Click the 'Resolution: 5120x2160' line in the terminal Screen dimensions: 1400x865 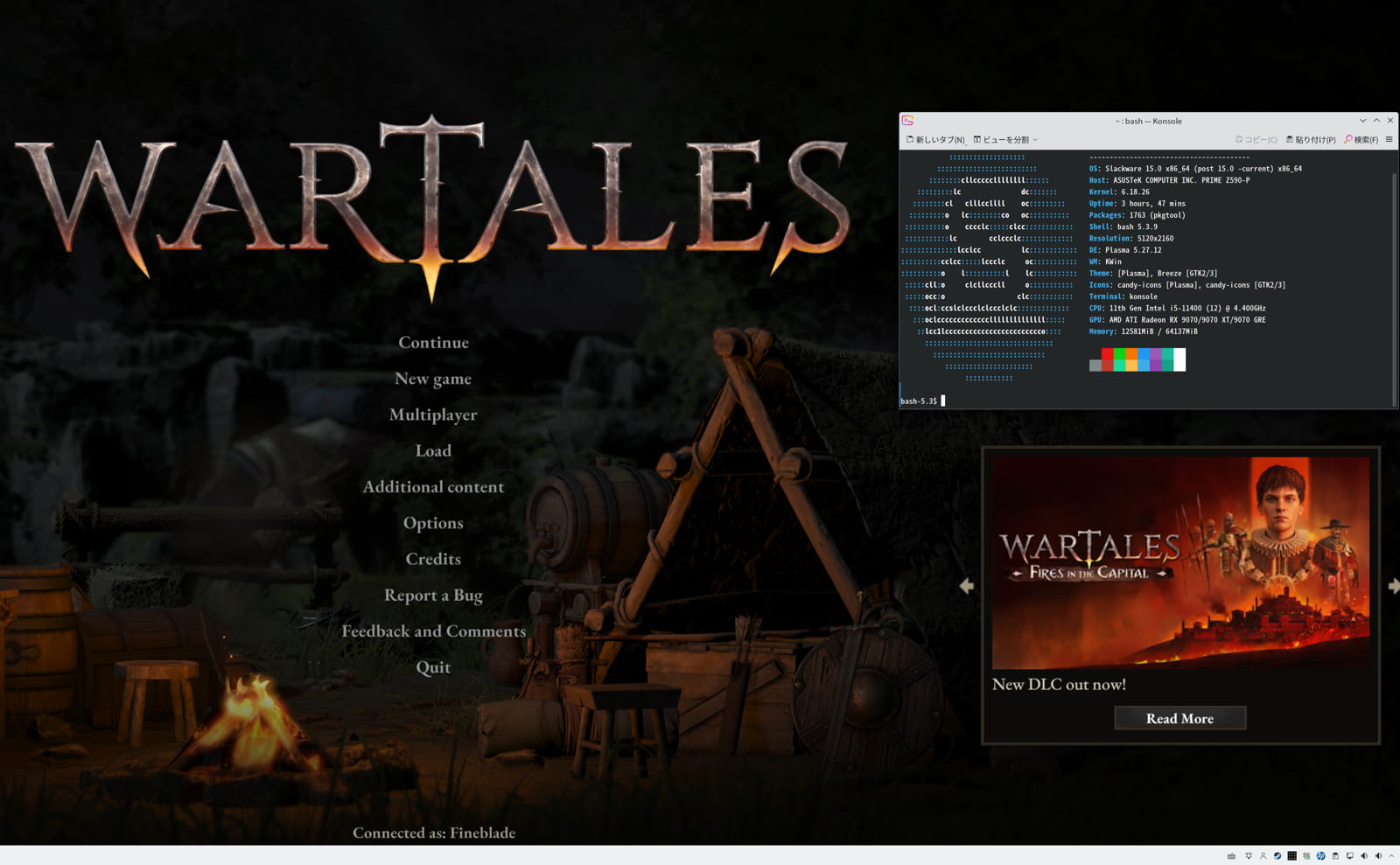tap(1131, 238)
